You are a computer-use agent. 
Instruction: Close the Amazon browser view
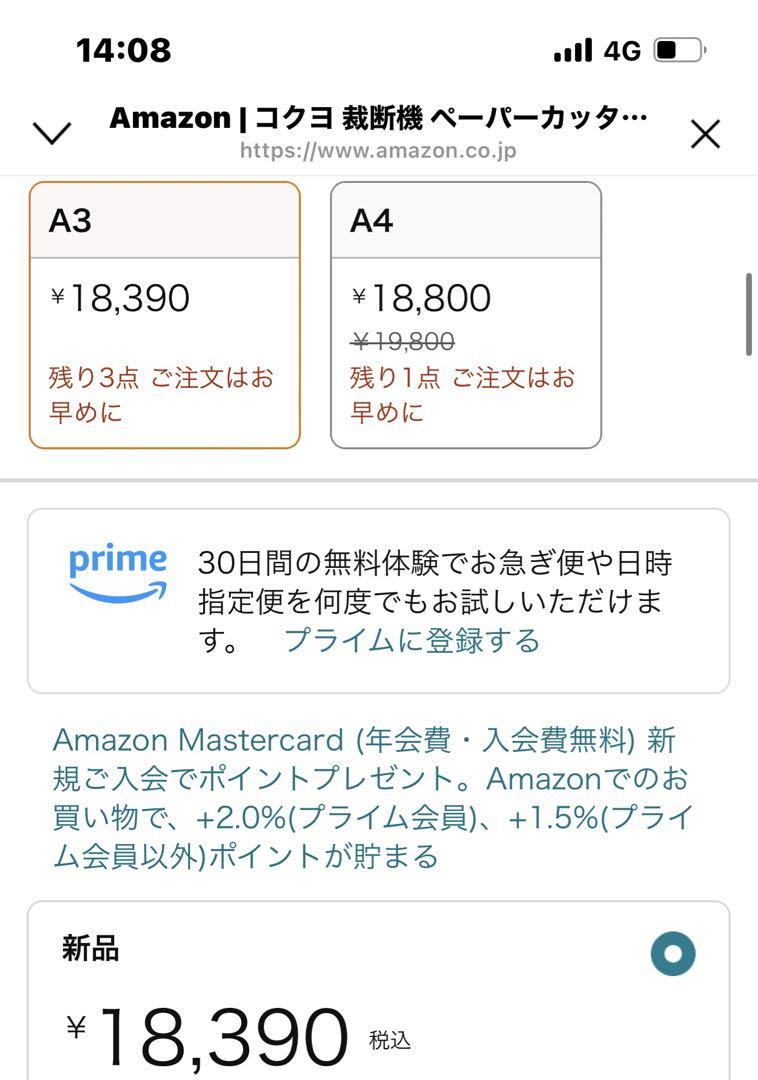pyautogui.click(x=705, y=134)
